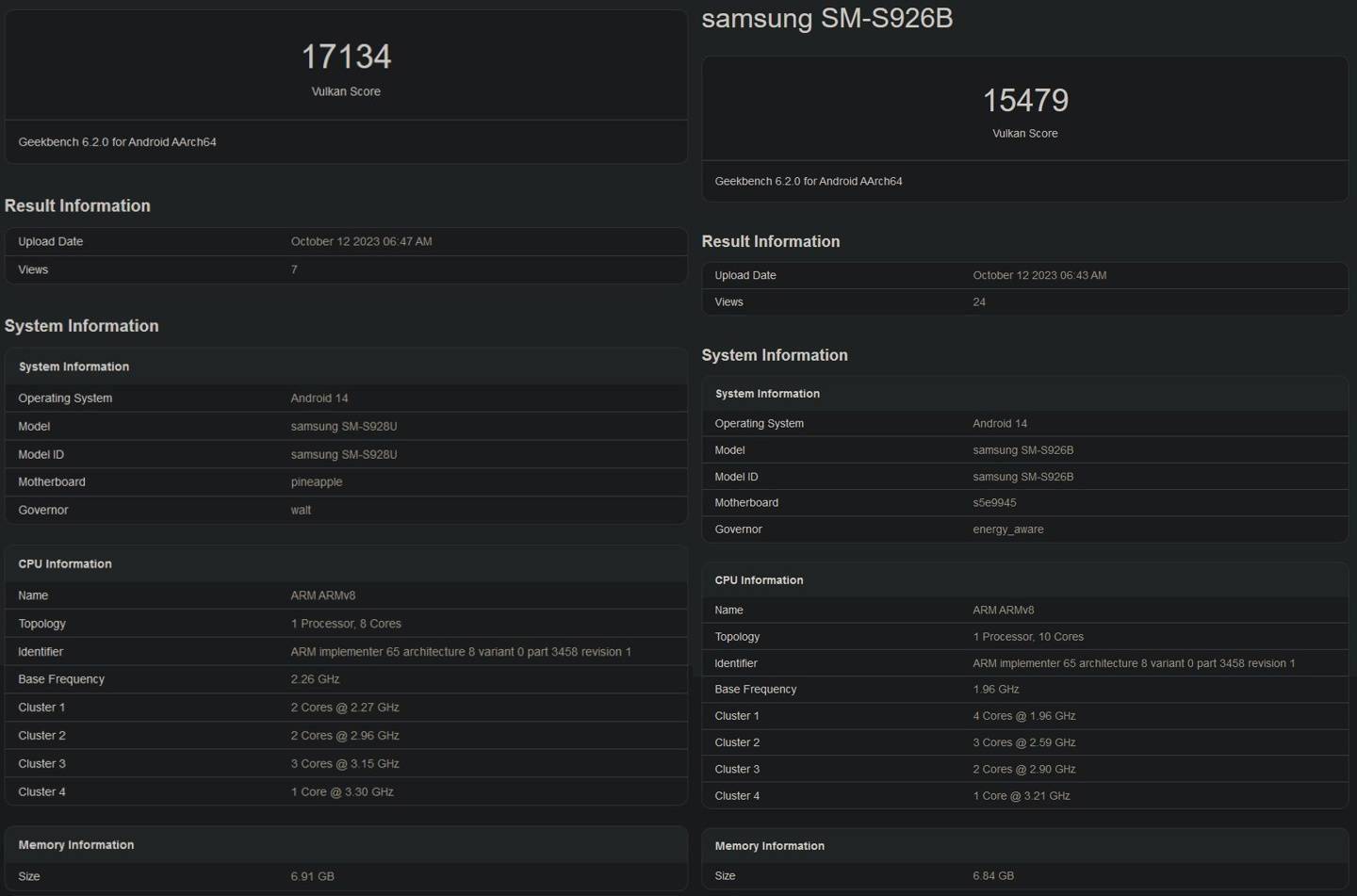
Task: Click Cluster 3 value 3 Cores @ 3.15 GHz
Action: click(345, 764)
